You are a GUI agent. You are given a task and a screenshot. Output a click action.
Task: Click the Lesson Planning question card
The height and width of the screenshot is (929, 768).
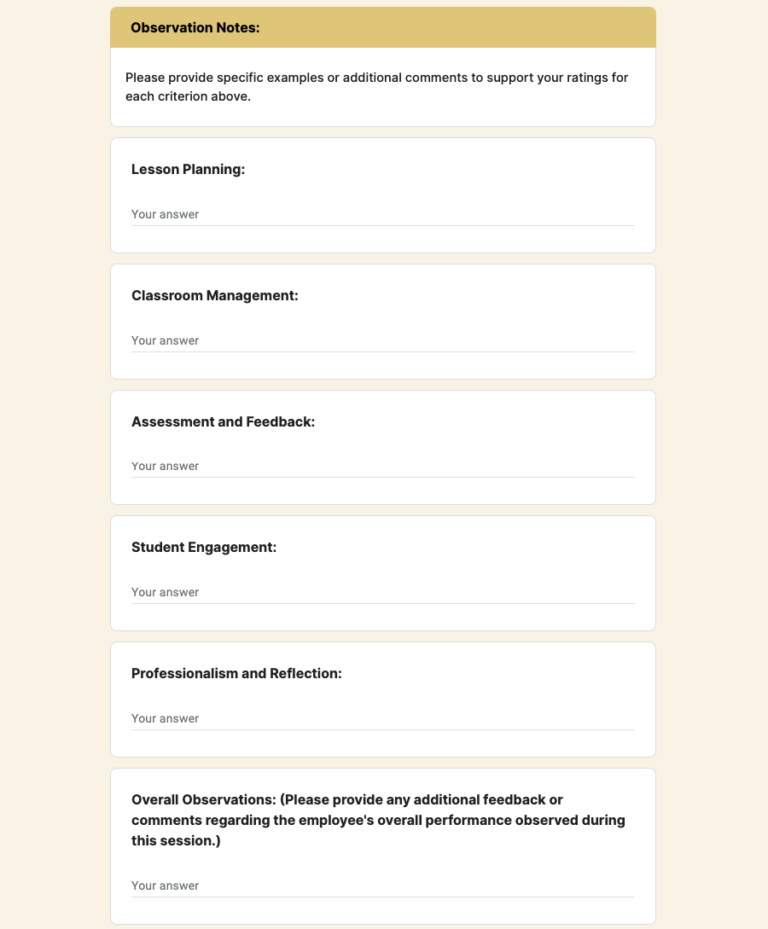pyautogui.click(x=383, y=195)
